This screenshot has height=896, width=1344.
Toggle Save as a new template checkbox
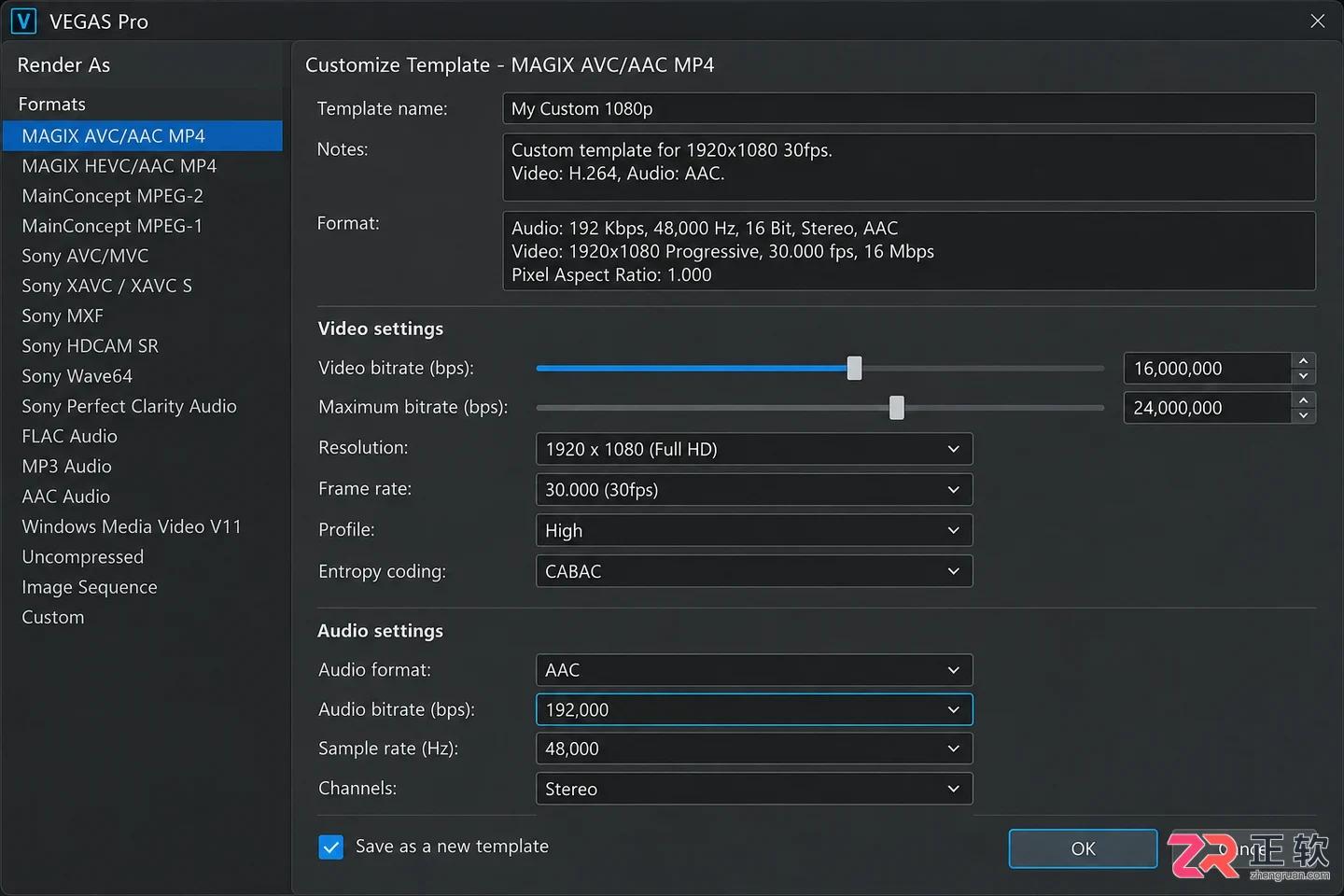(330, 847)
